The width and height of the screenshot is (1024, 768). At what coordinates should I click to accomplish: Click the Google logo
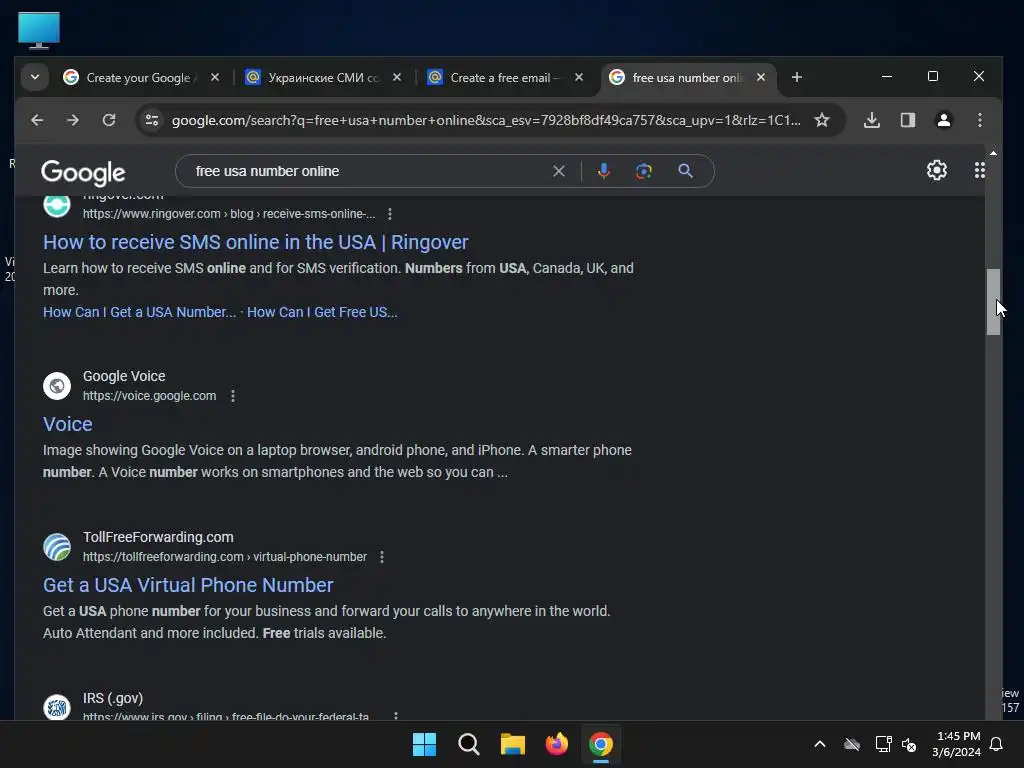[83, 172]
